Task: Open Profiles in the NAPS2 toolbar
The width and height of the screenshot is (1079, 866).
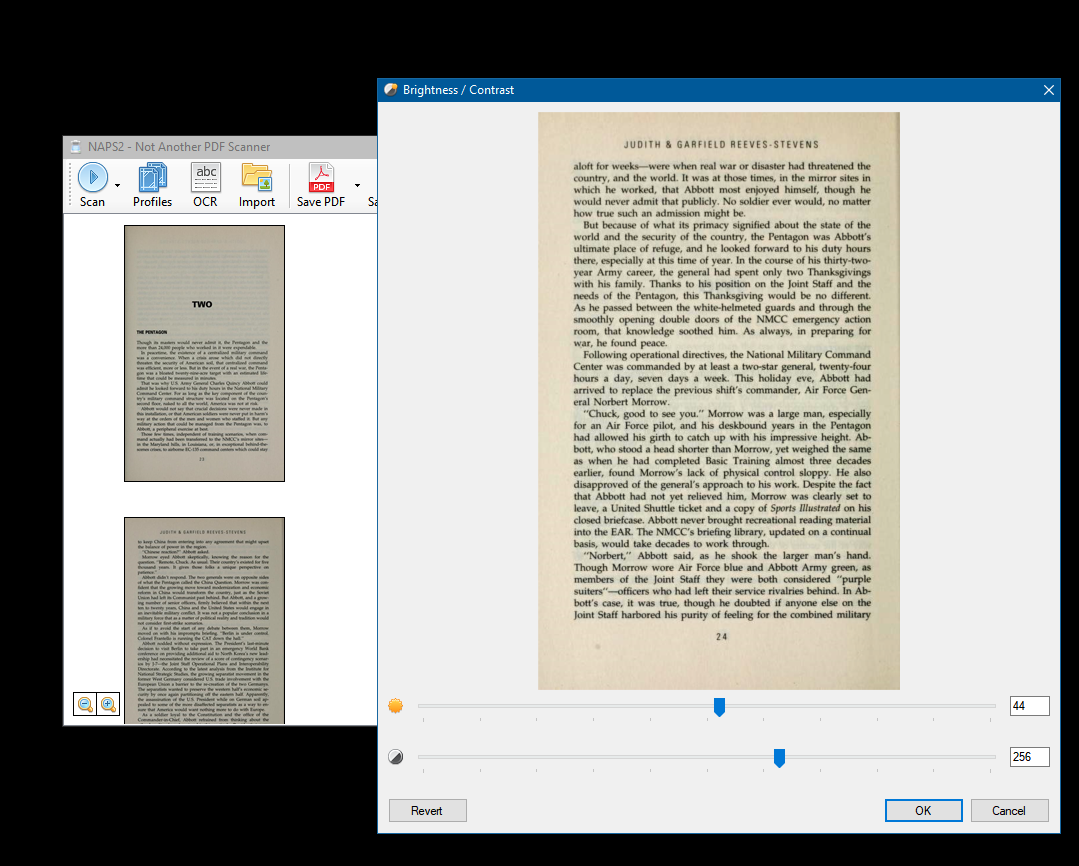Action: tap(152, 185)
